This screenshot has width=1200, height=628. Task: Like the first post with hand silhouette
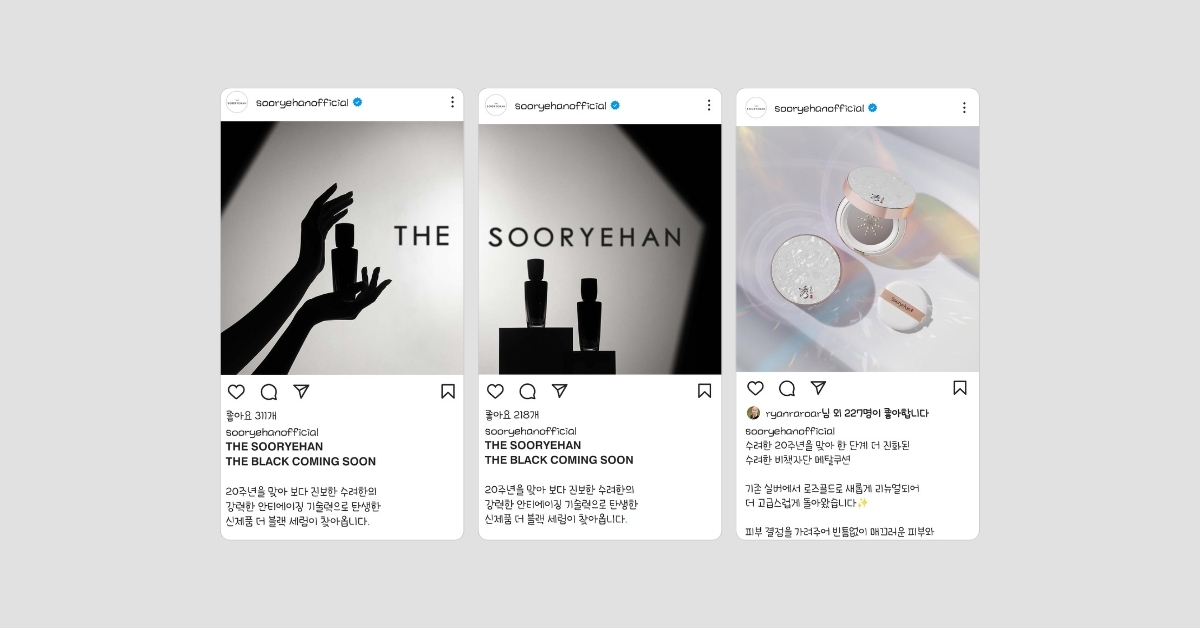tap(236, 391)
